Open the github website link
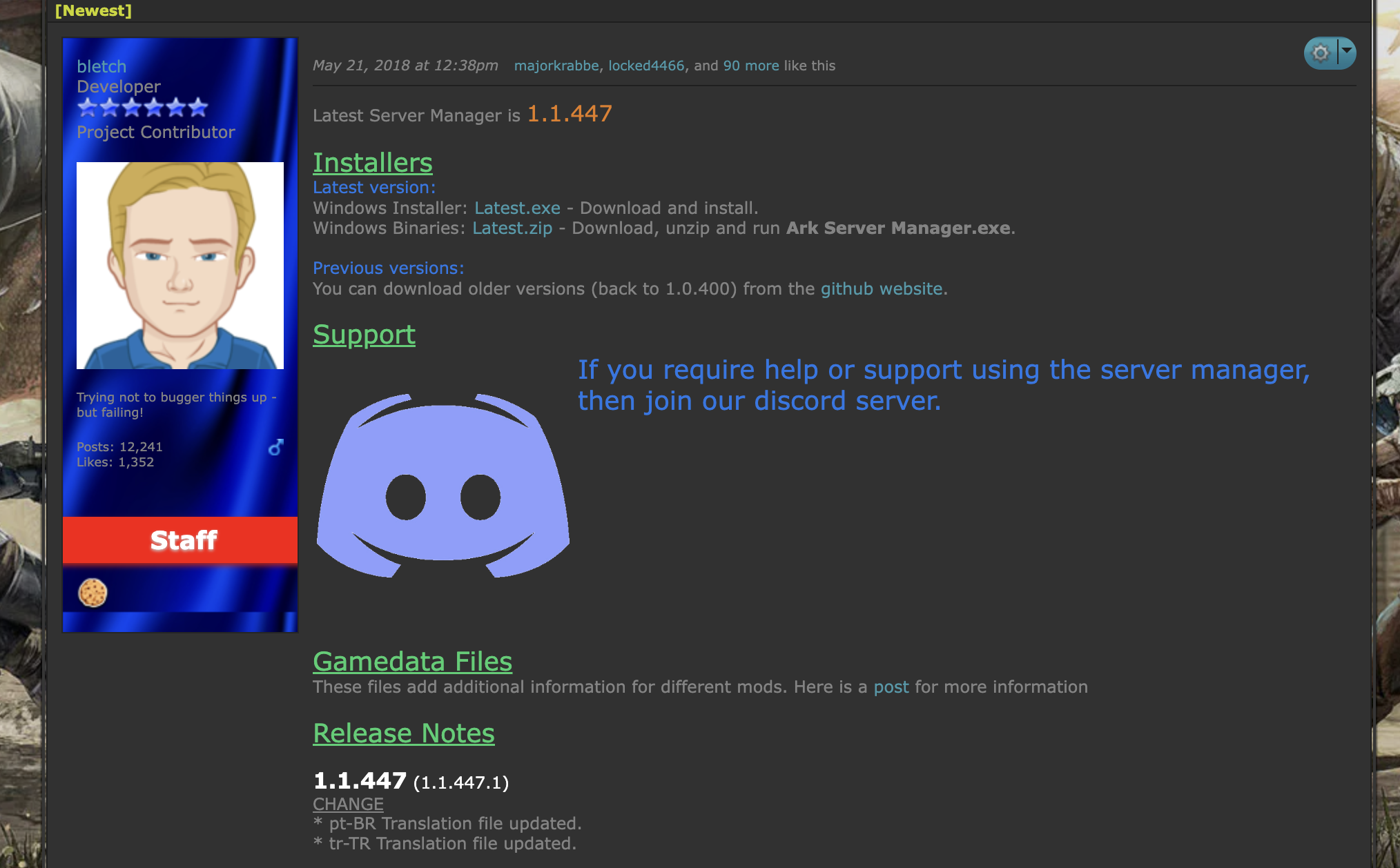Screen dimensions: 1400x868 point(882,288)
